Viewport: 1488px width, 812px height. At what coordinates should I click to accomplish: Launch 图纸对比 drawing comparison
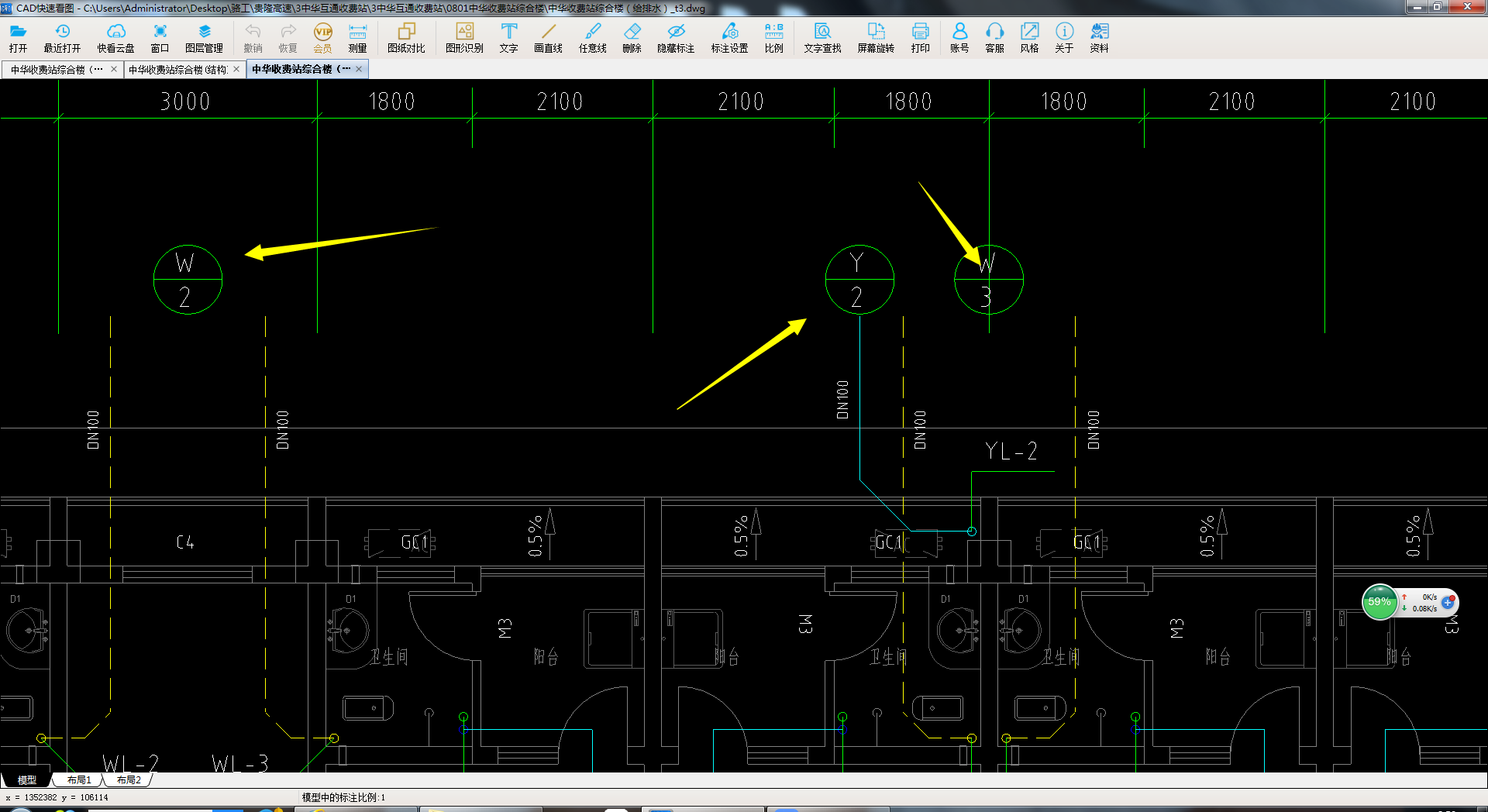tap(406, 38)
